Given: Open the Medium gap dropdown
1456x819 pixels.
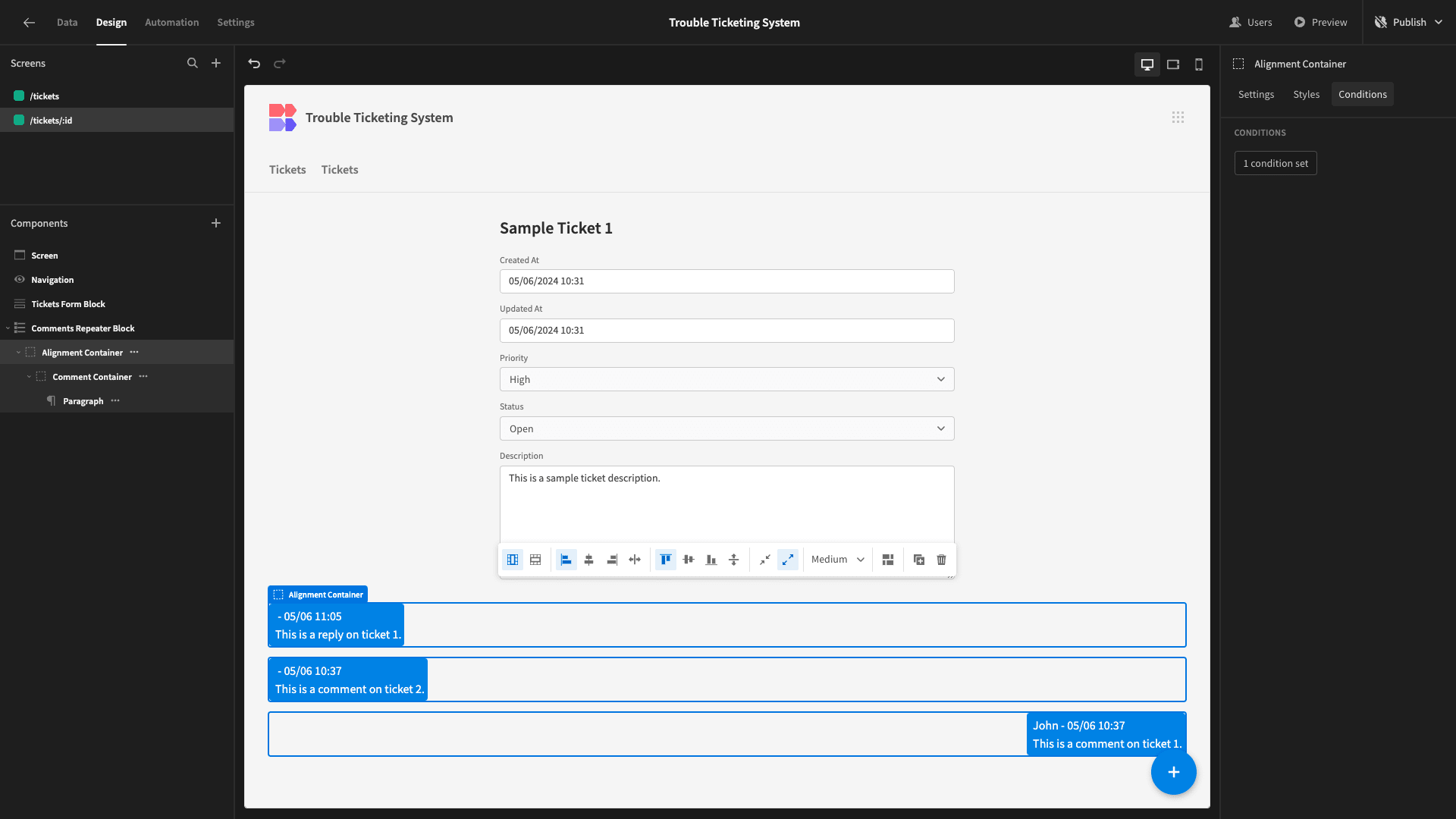Looking at the screenshot, I should 837,560.
